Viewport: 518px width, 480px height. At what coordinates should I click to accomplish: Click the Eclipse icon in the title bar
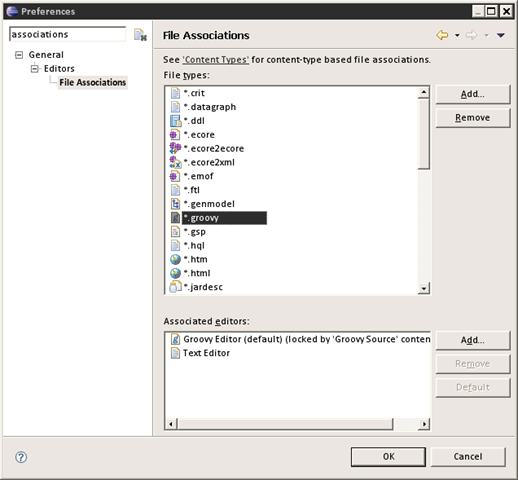pos(12,11)
